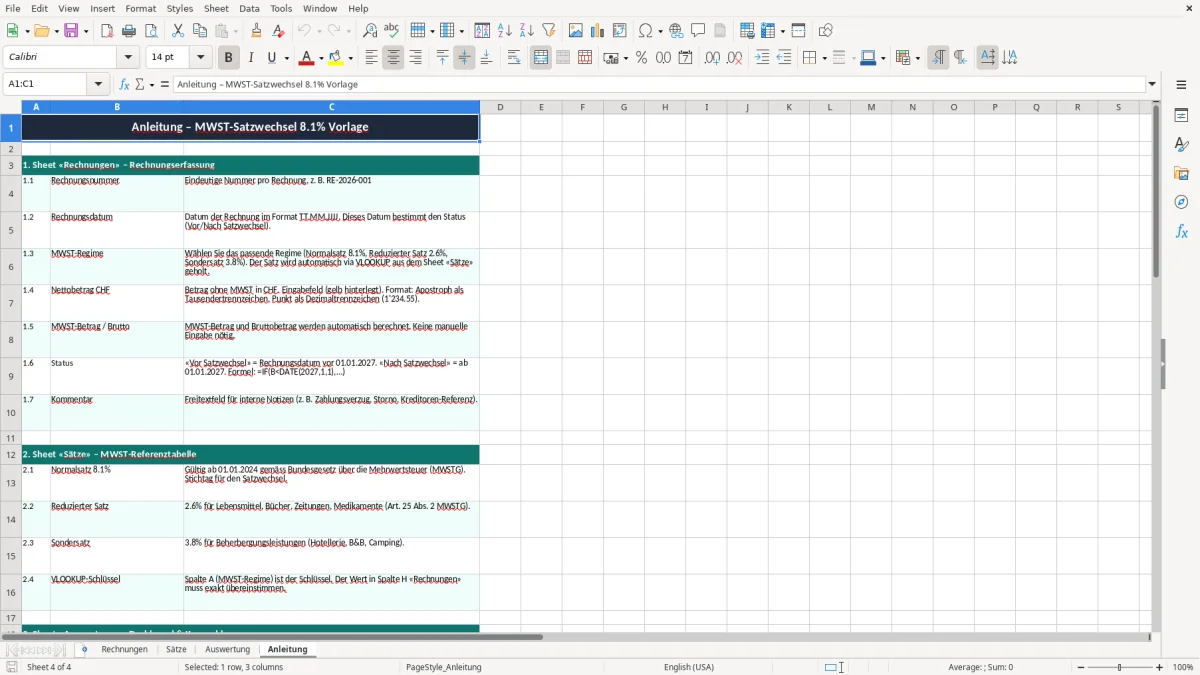Image resolution: width=1200 pixels, height=675 pixels.
Task: Expand the formula bar
Action: 1152,85
